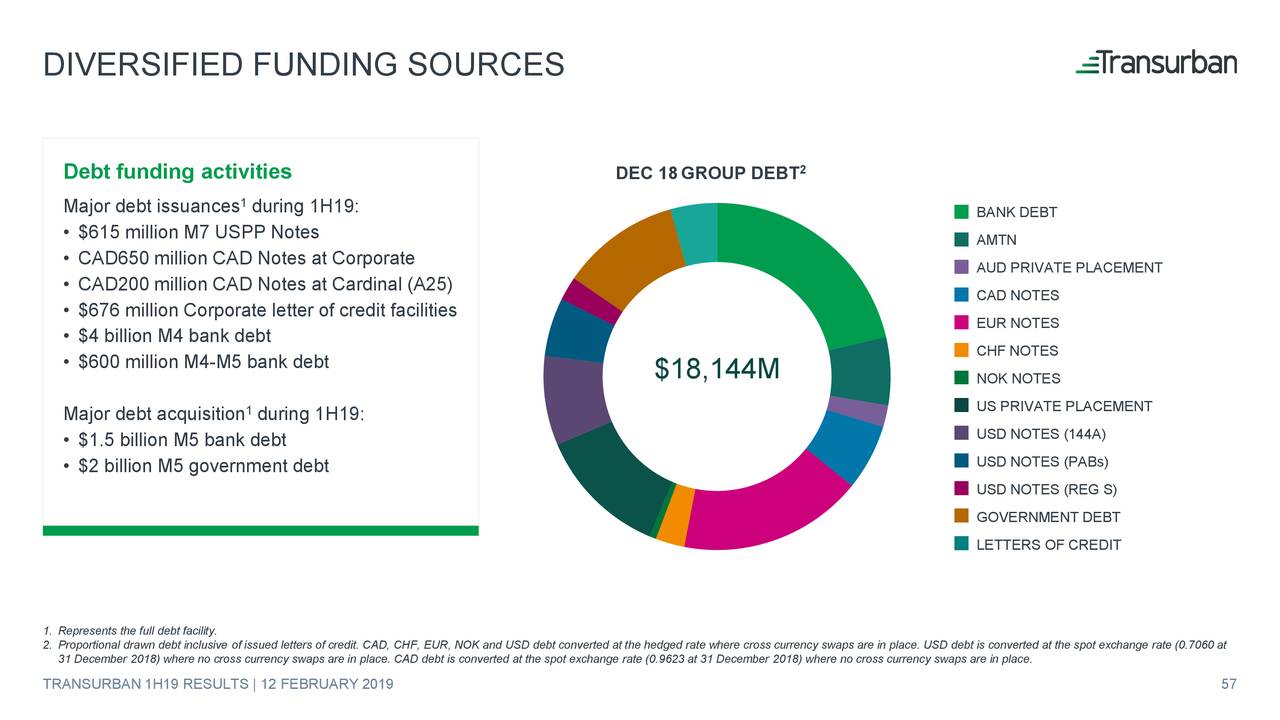Click the purple USD notes 144A segment
This screenshot has height=720, width=1280.
(575, 398)
